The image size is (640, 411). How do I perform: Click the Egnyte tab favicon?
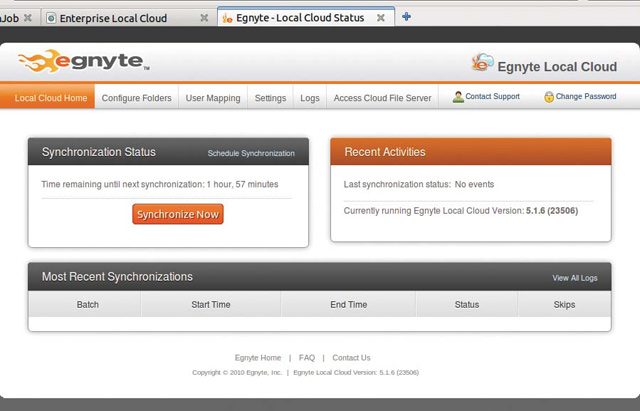coord(227,18)
